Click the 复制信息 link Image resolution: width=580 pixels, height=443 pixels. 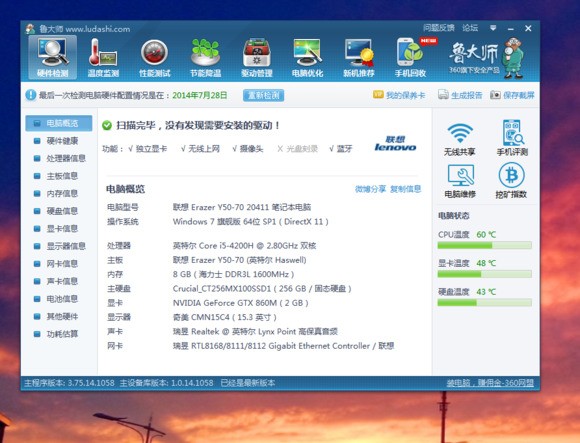click(405, 189)
